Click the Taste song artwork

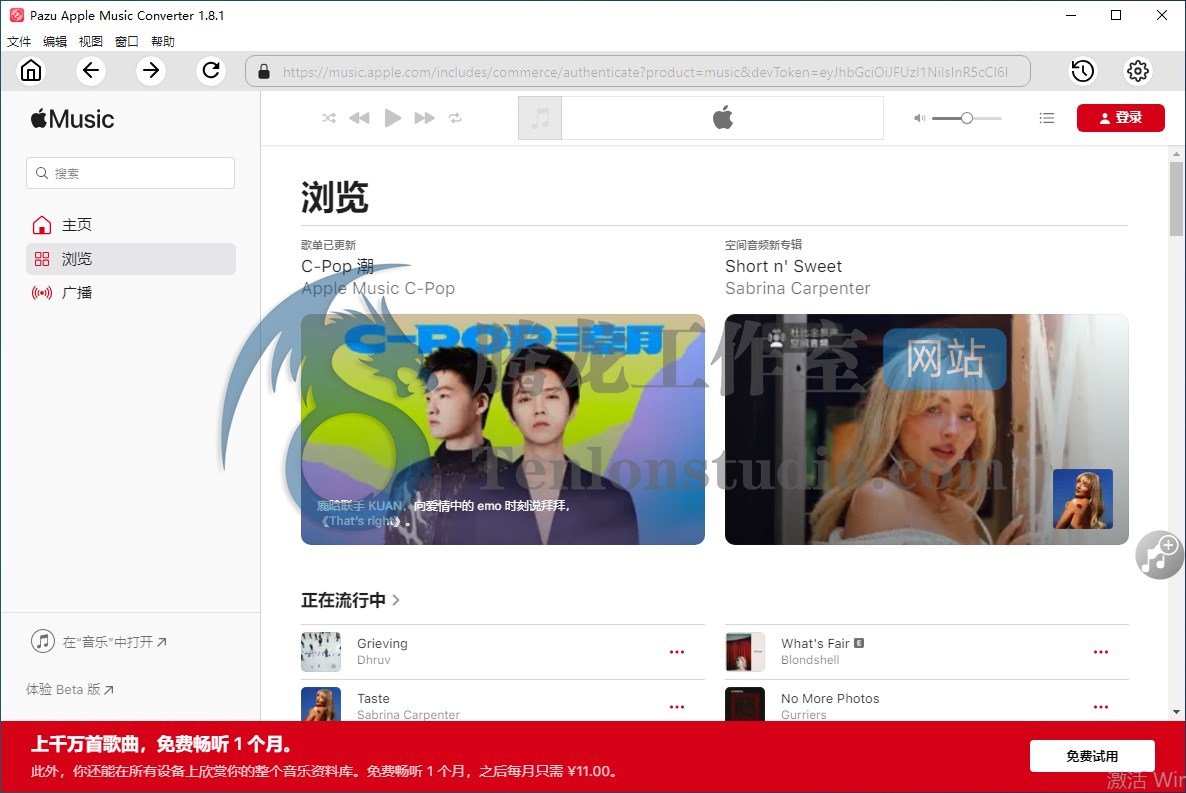[321, 704]
